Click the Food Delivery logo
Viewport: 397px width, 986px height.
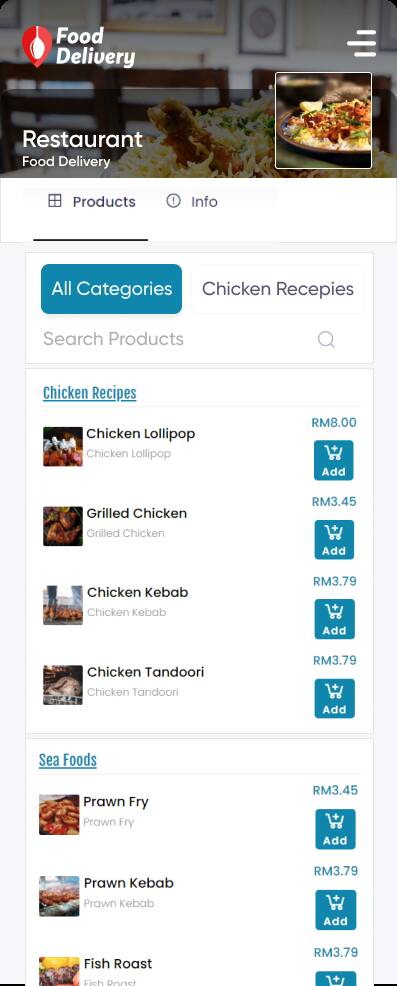coord(79,47)
